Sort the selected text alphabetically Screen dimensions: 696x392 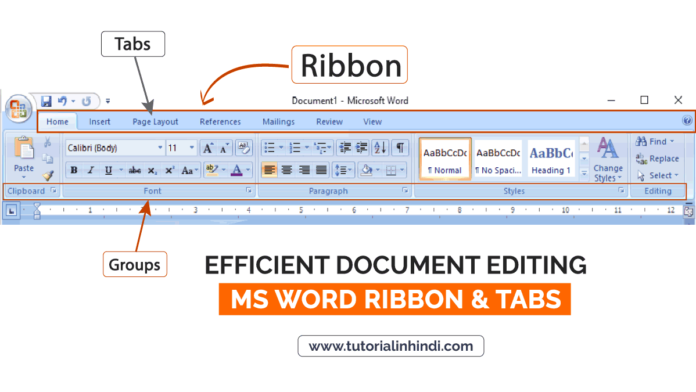[x=380, y=147]
